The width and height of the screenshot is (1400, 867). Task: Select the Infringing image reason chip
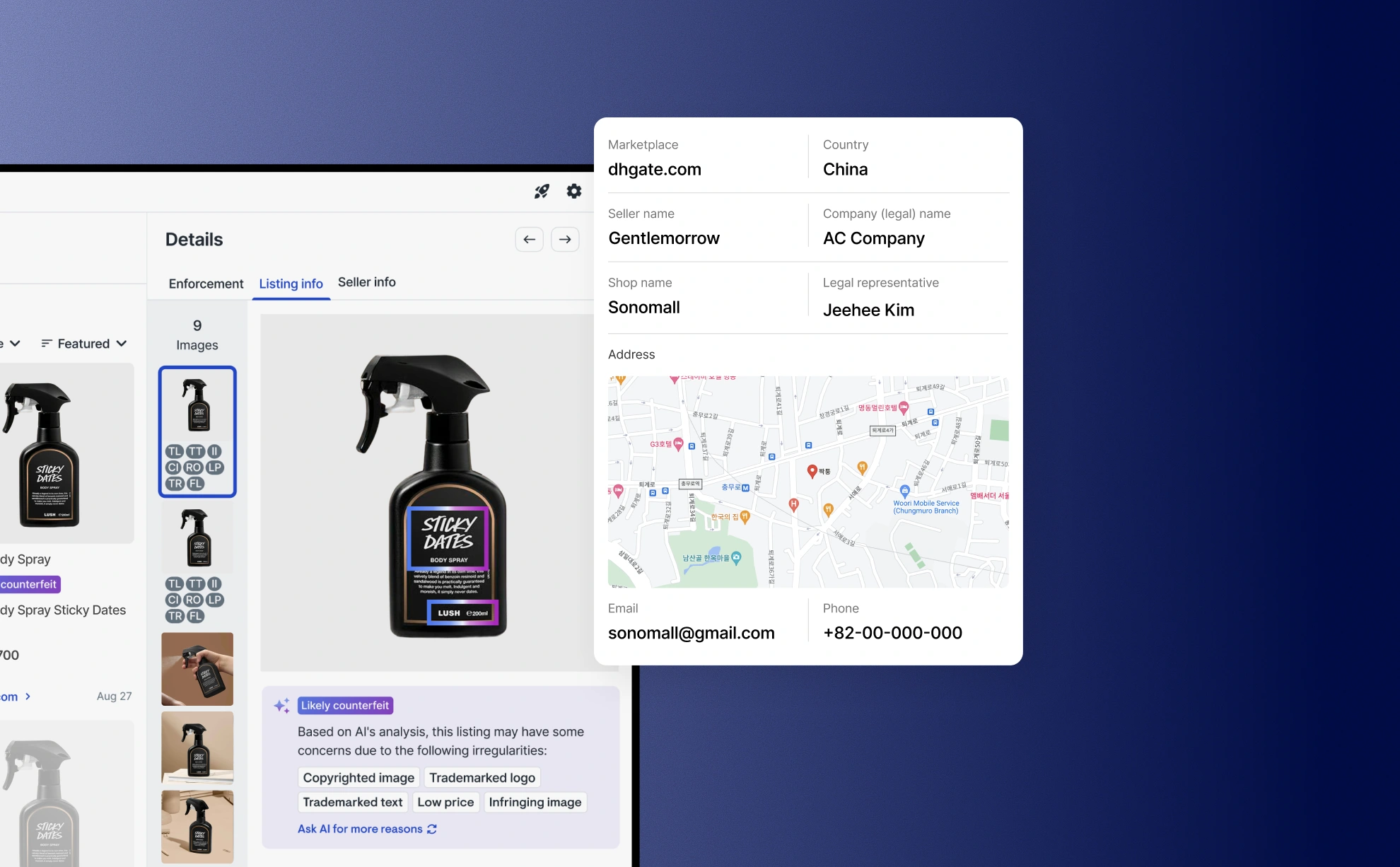tap(535, 802)
